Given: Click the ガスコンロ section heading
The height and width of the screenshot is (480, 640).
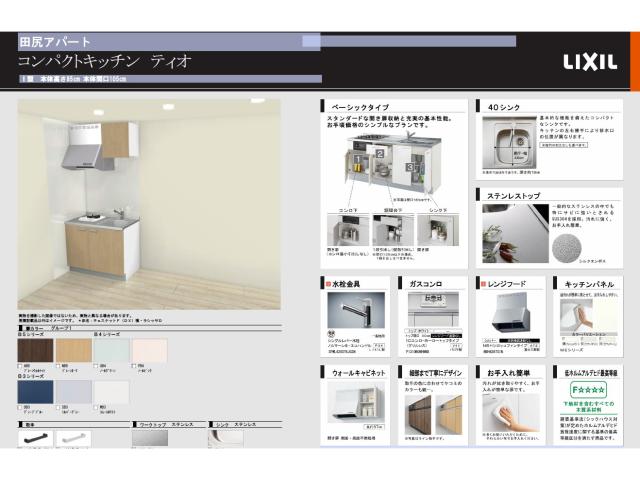Looking at the screenshot, I should tap(426, 284).
